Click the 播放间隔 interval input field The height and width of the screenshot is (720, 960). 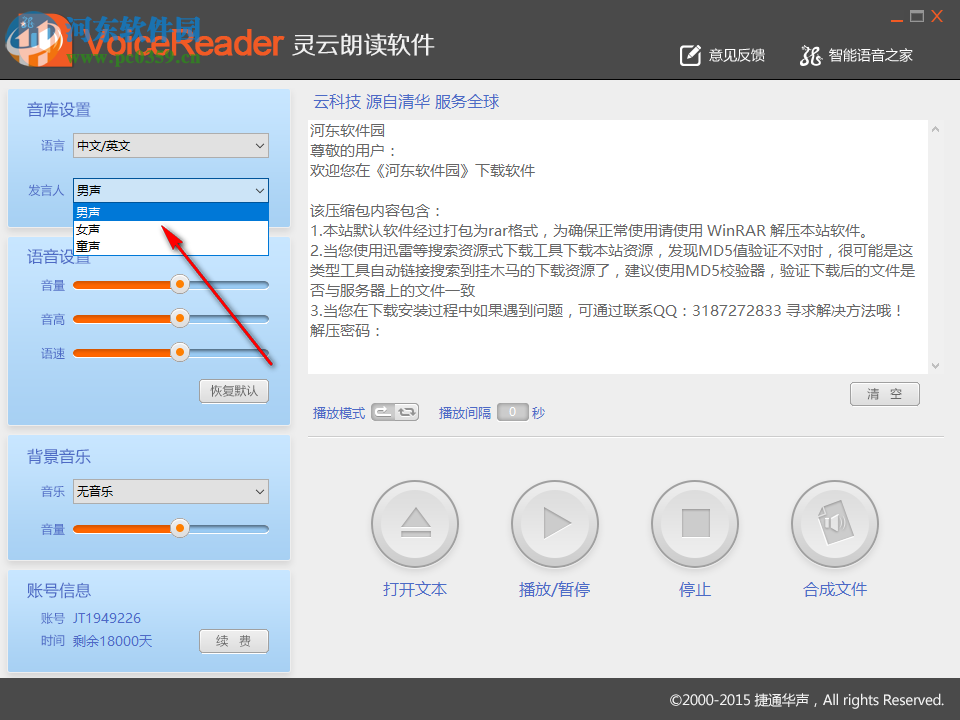pos(512,411)
